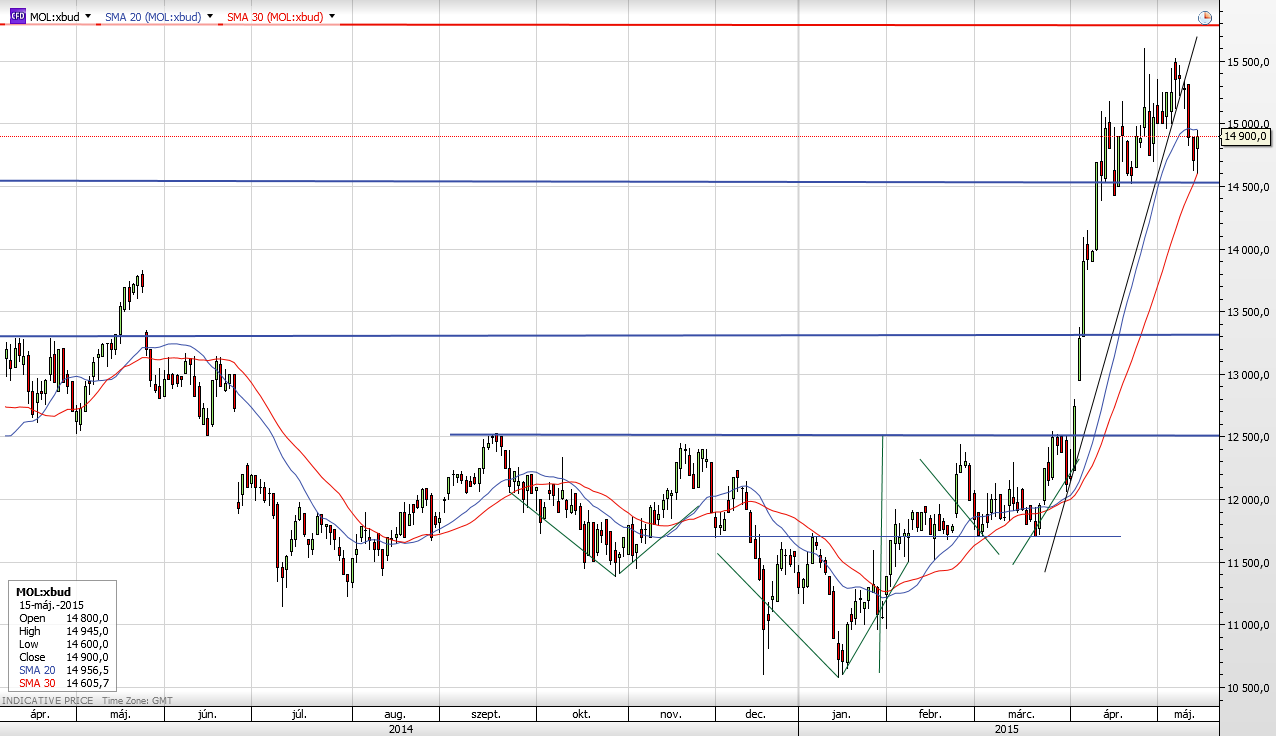The image size is (1276, 736).
Task: Click the 10 500,0 price axis label
Action: 1247,688
